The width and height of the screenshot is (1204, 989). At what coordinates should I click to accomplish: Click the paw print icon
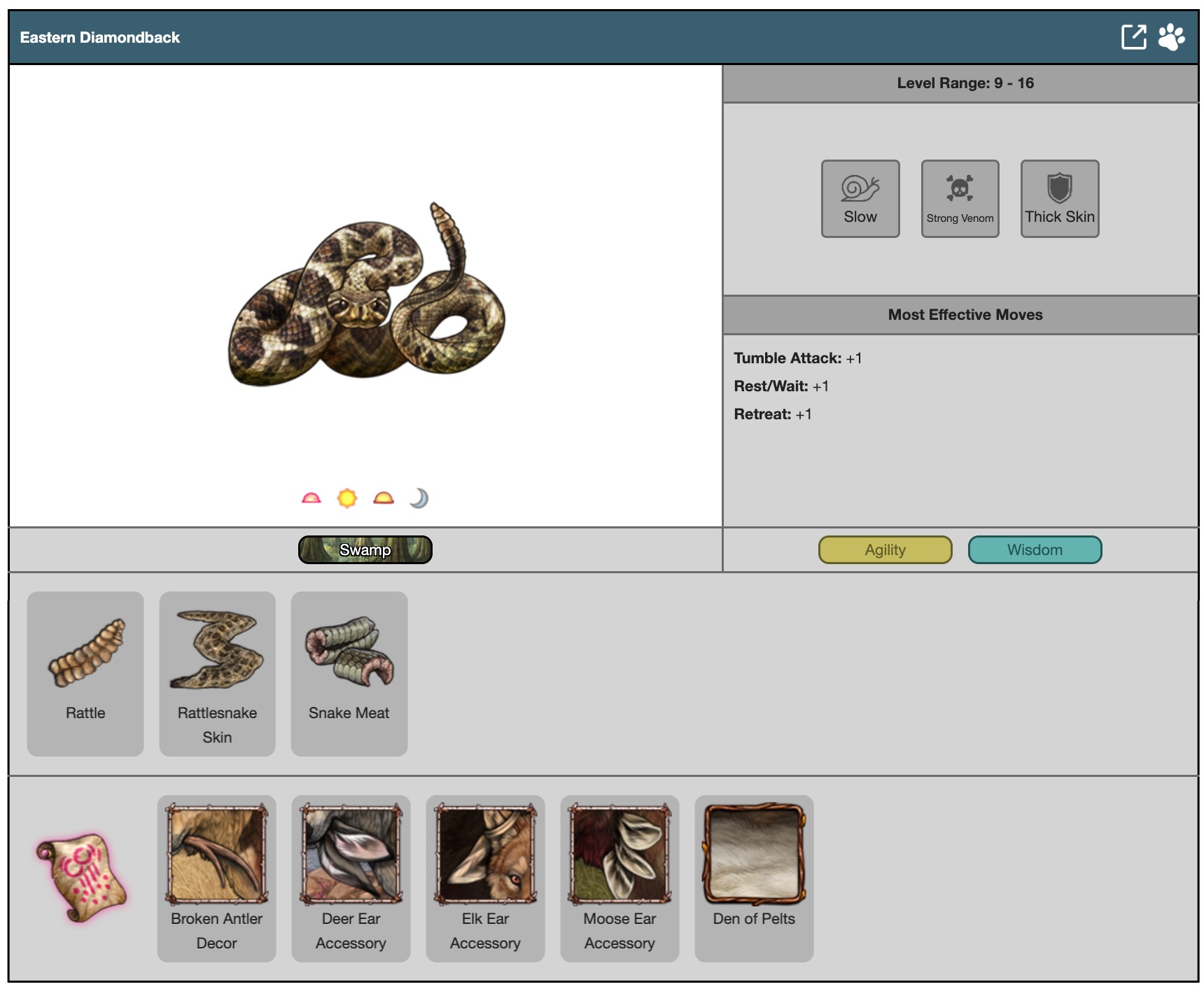1171,37
